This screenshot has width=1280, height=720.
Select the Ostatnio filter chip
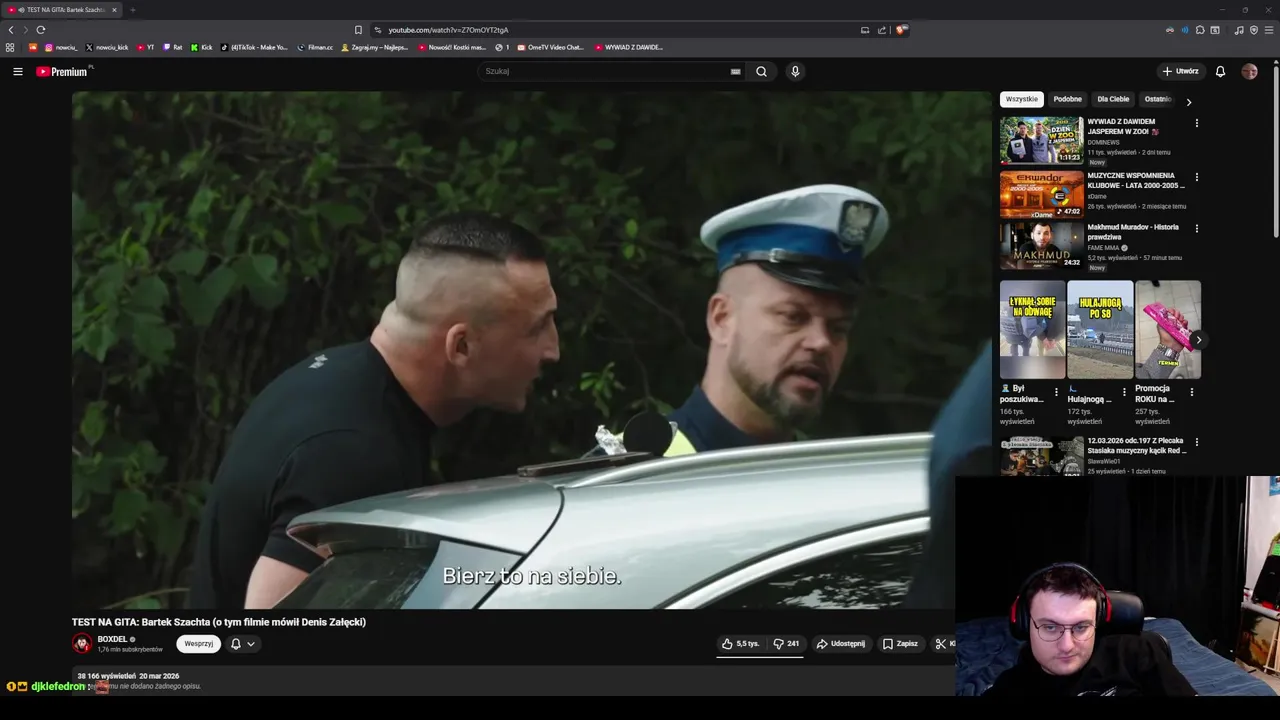1158,99
